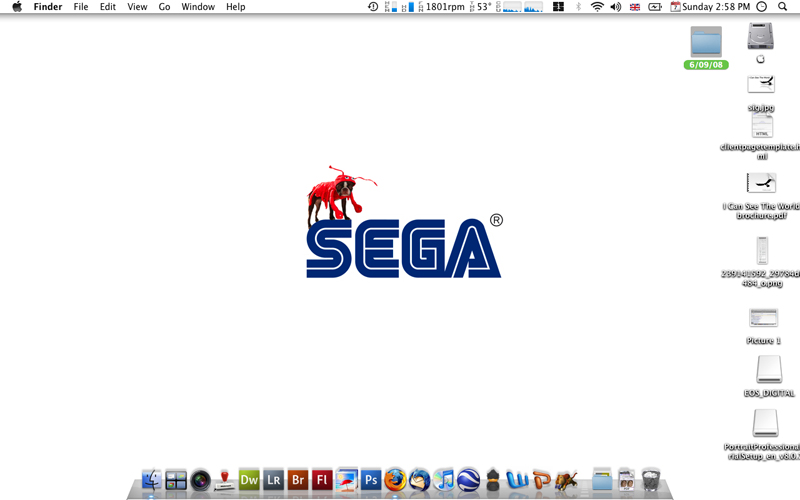Open the Finder application menu
800x500 pixels.
click(48, 7)
